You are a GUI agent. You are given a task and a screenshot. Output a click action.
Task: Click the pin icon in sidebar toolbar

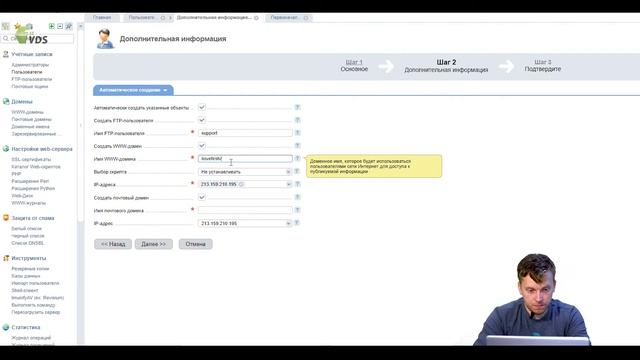click(x=69, y=26)
